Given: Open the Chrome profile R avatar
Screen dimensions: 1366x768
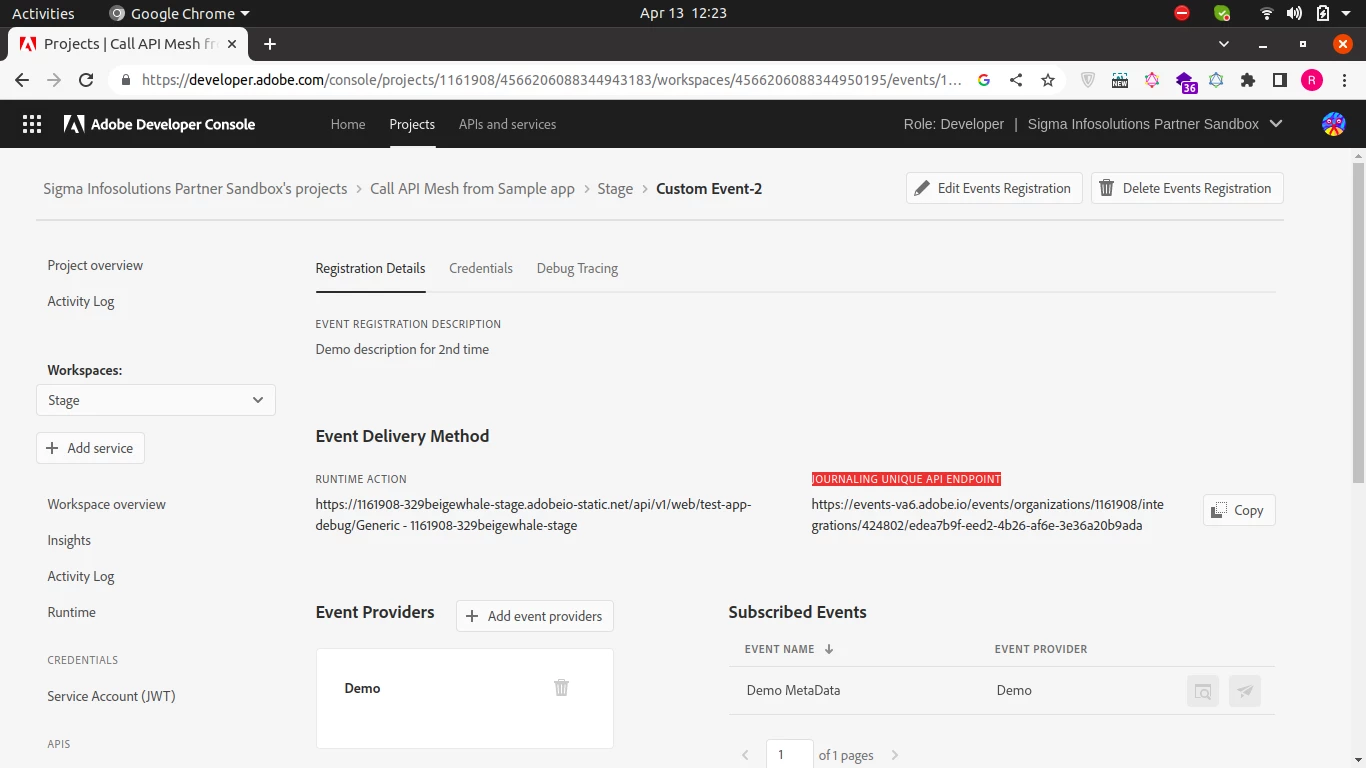Looking at the screenshot, I should 1312,80.
